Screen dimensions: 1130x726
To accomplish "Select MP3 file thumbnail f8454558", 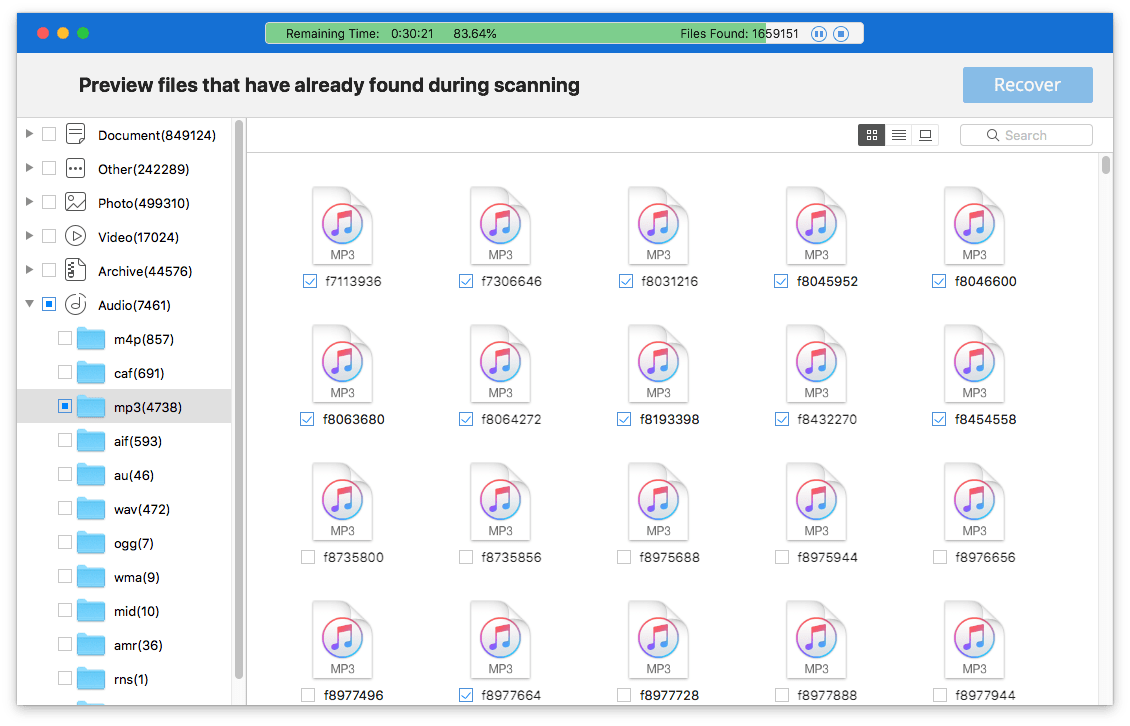I will point(974,363).
